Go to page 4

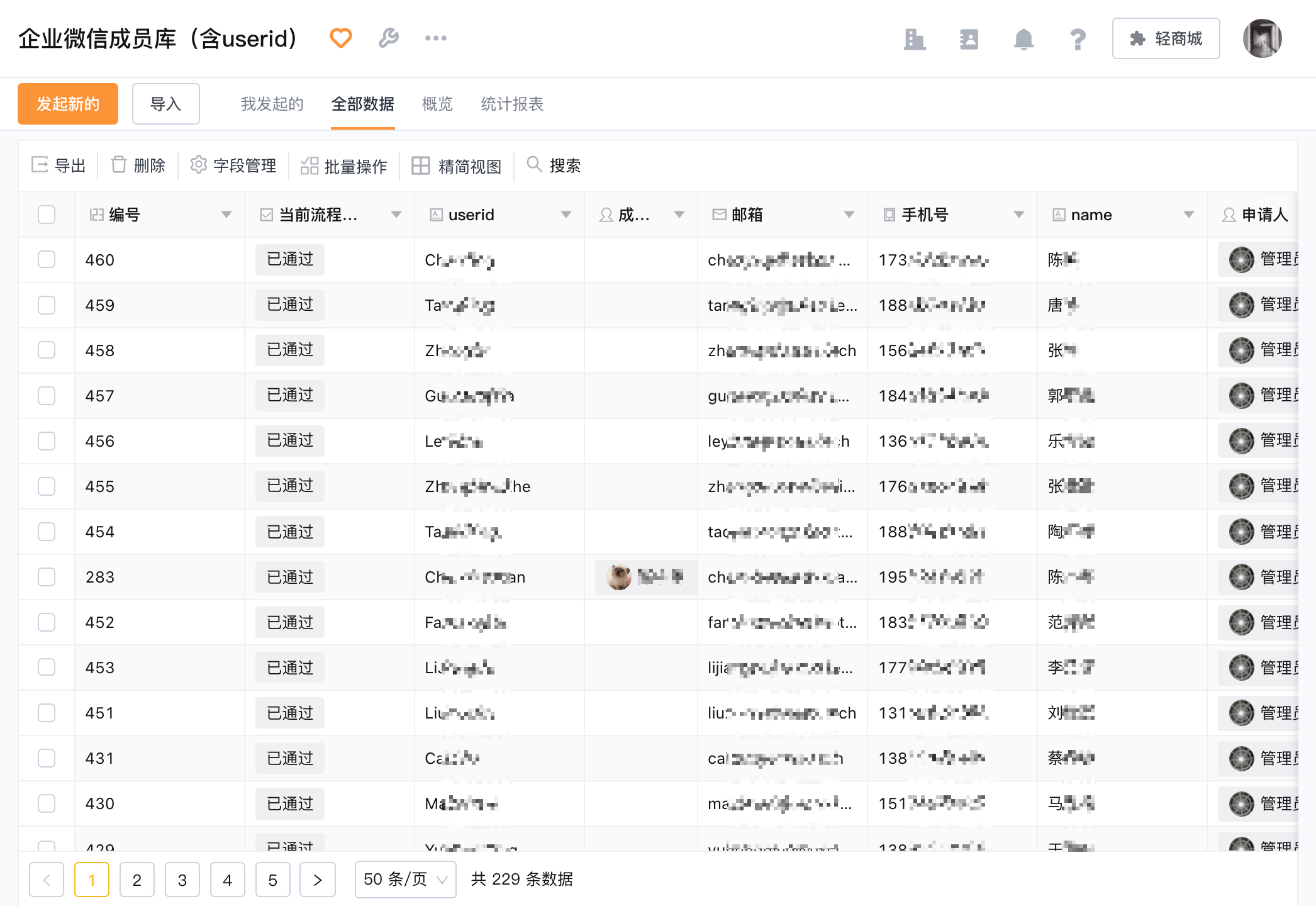tap(228, 880)
